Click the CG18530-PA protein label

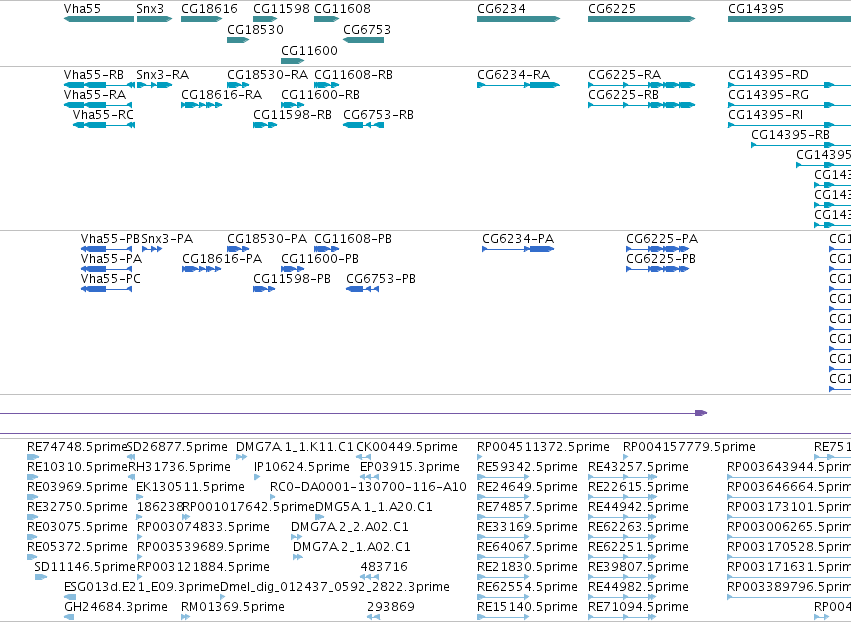pyautogui.click(x=266, y=239)
